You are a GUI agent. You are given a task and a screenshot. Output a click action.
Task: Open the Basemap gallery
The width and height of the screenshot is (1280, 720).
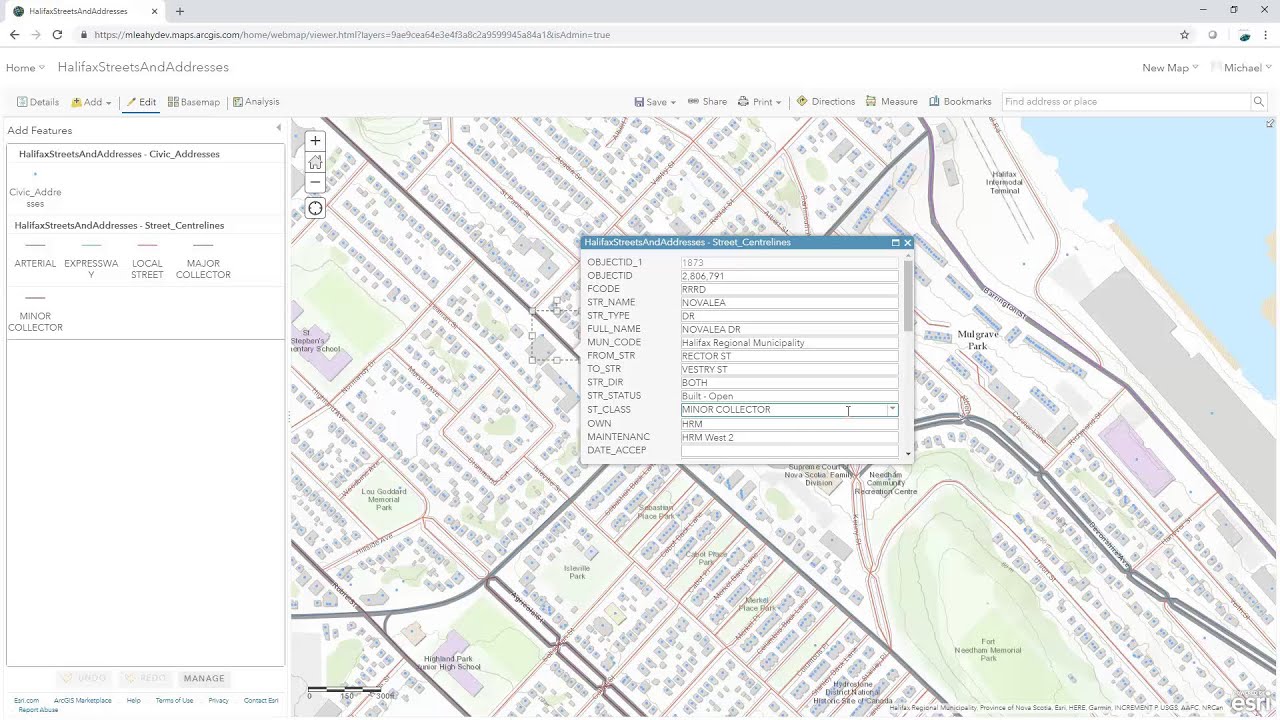[193, 102]
